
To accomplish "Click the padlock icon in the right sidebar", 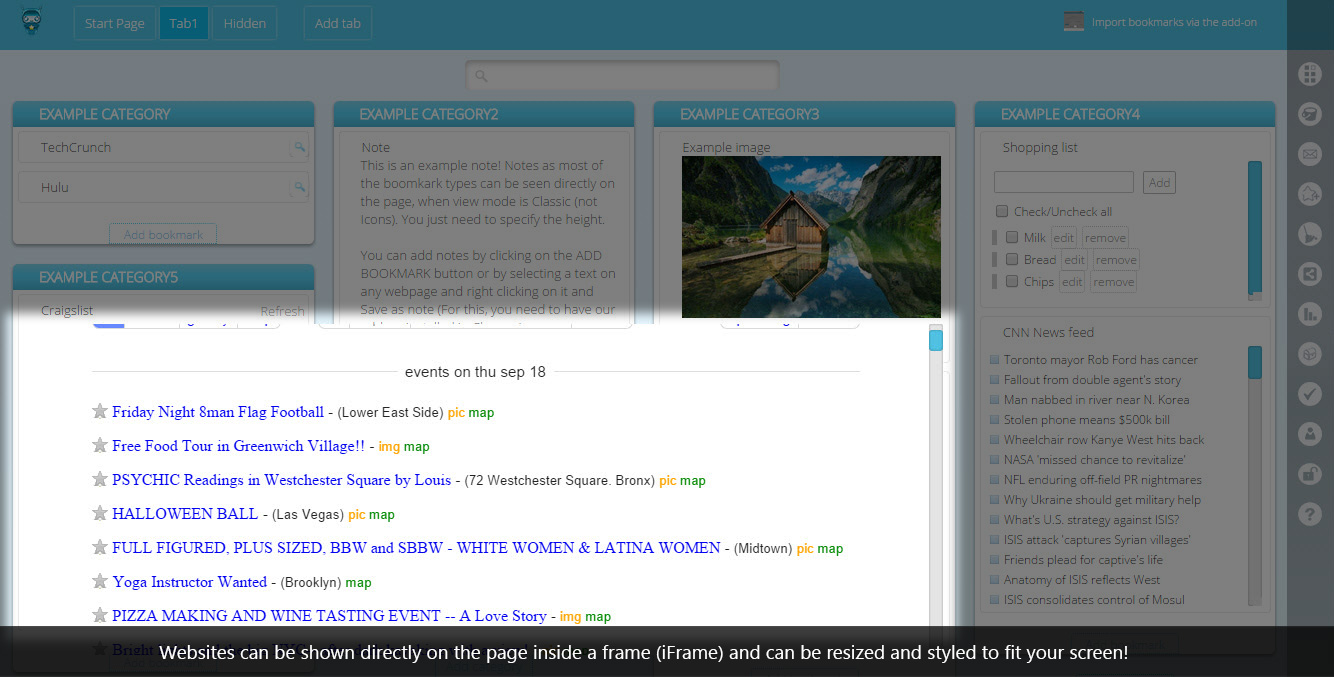I will [x=1310, y=474].
